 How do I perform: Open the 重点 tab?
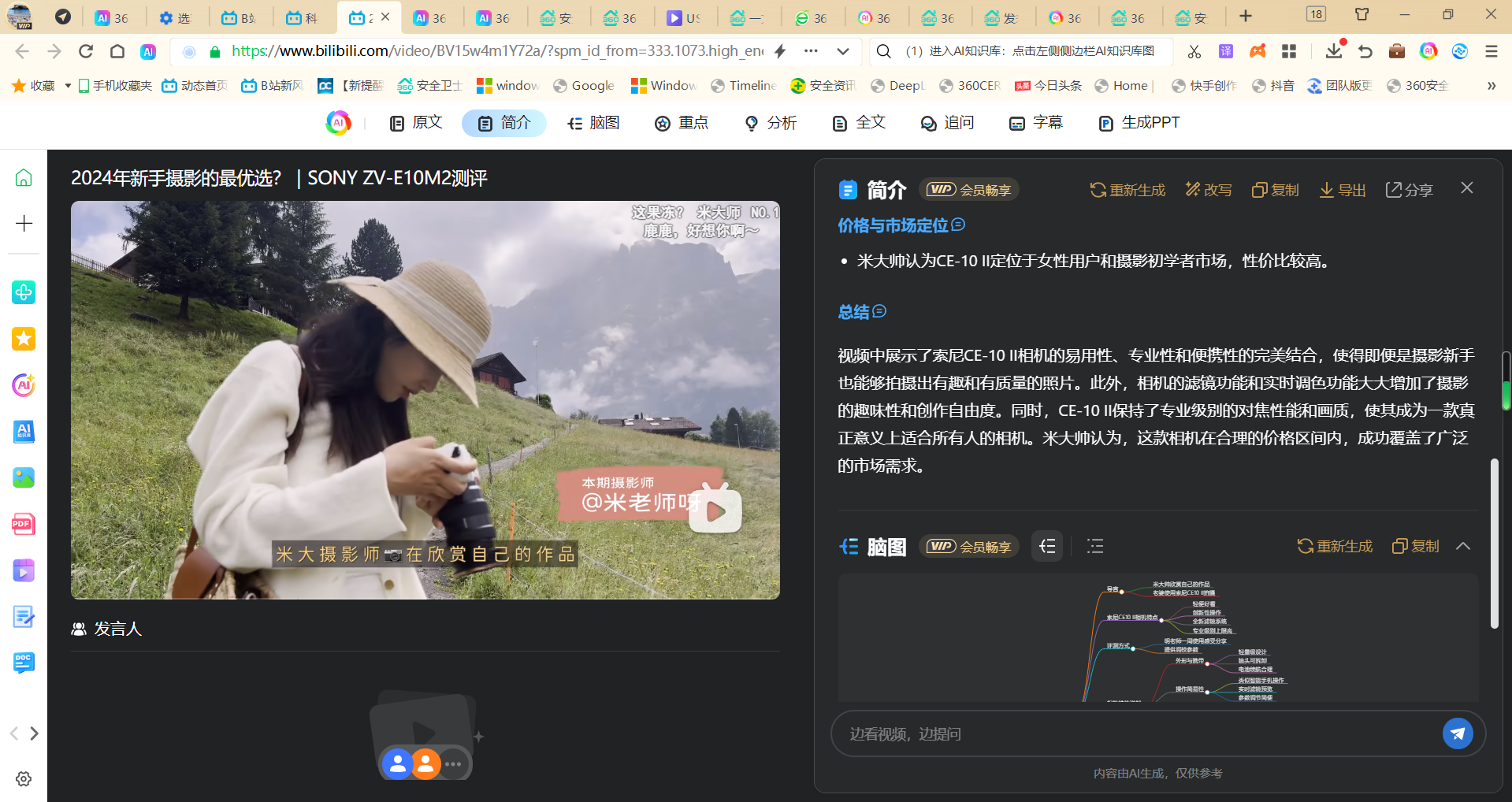(682, 123)
